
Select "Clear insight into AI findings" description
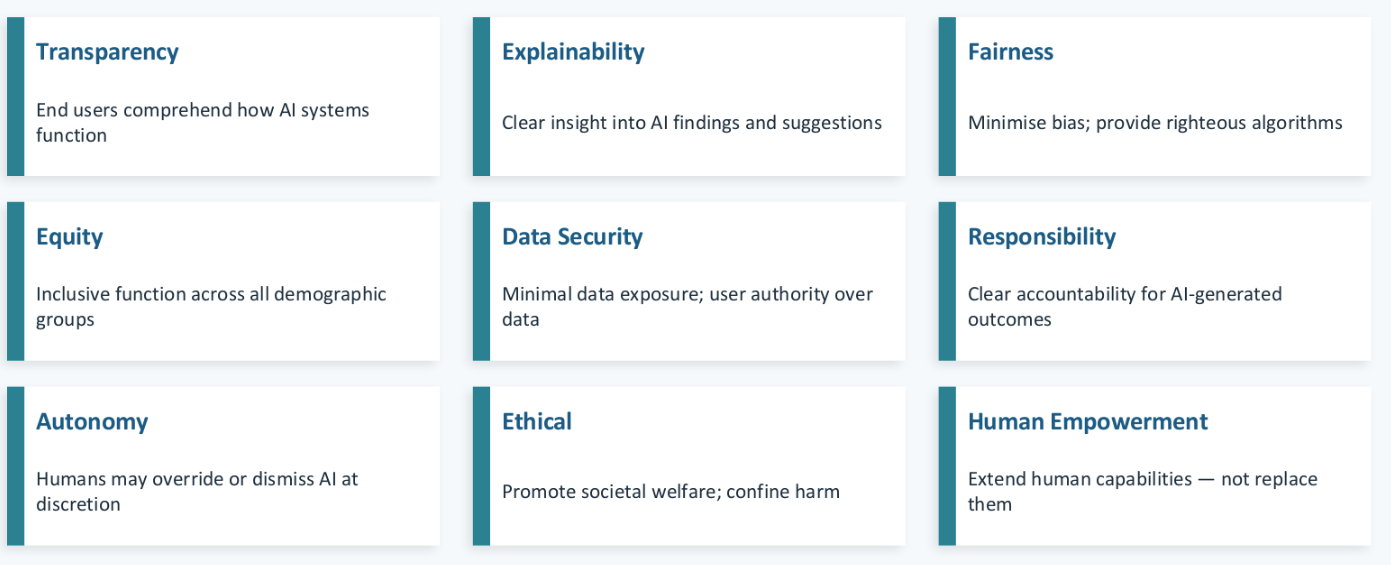(691, 123)
